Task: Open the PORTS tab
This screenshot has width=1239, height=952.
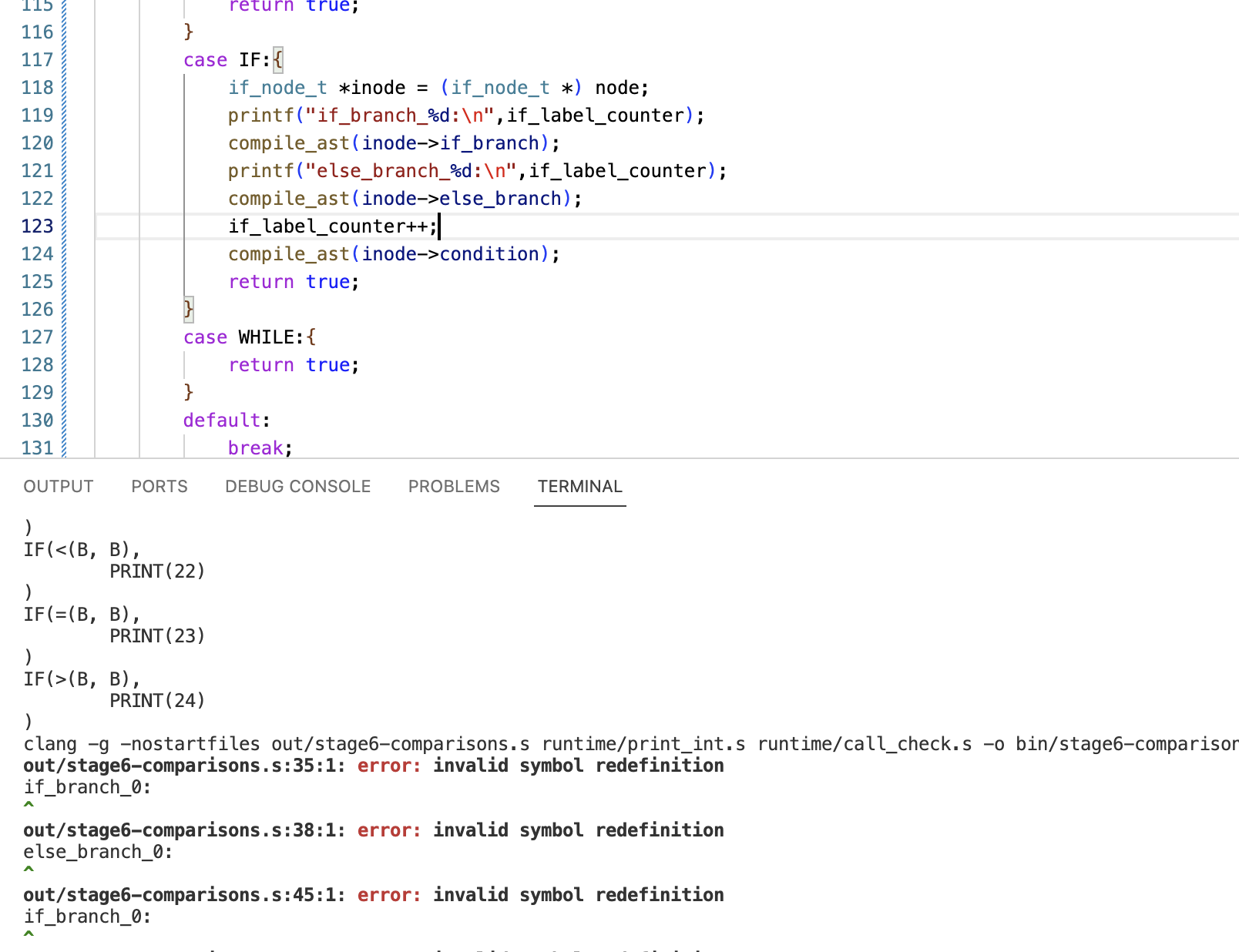Action: coord(159,486)
